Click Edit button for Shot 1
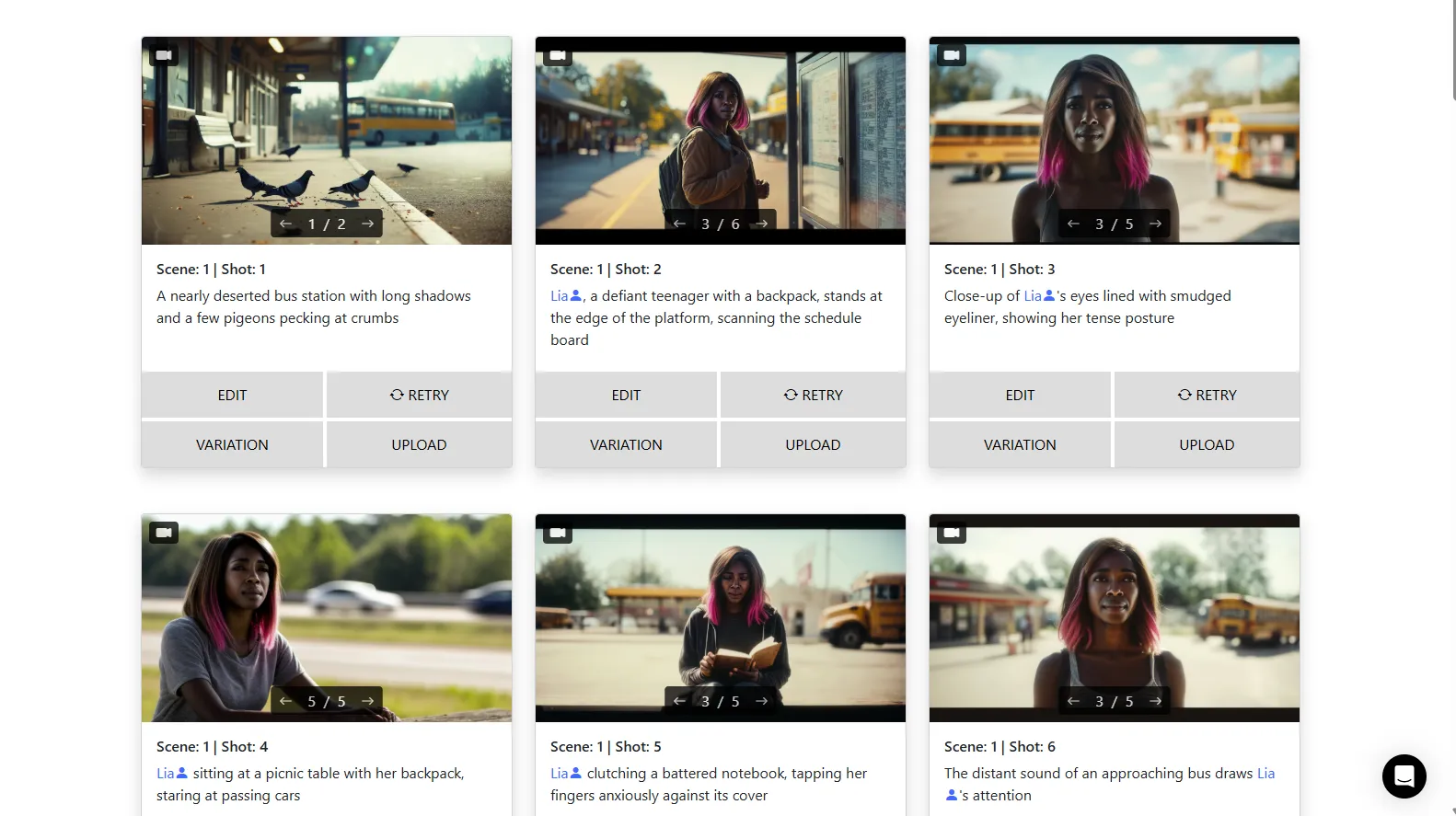 click(232, 395)
